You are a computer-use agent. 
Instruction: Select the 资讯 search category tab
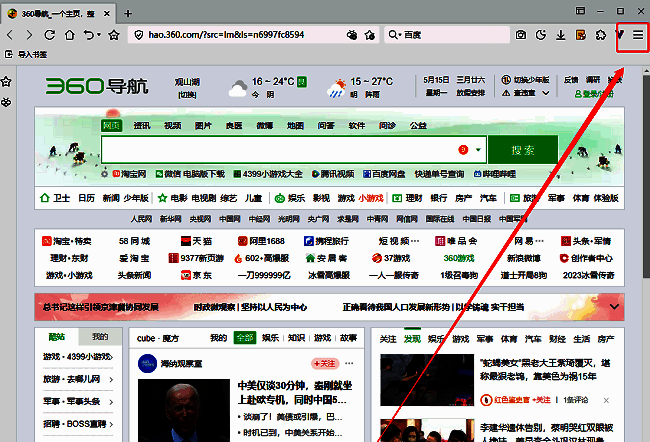(142, 126)
